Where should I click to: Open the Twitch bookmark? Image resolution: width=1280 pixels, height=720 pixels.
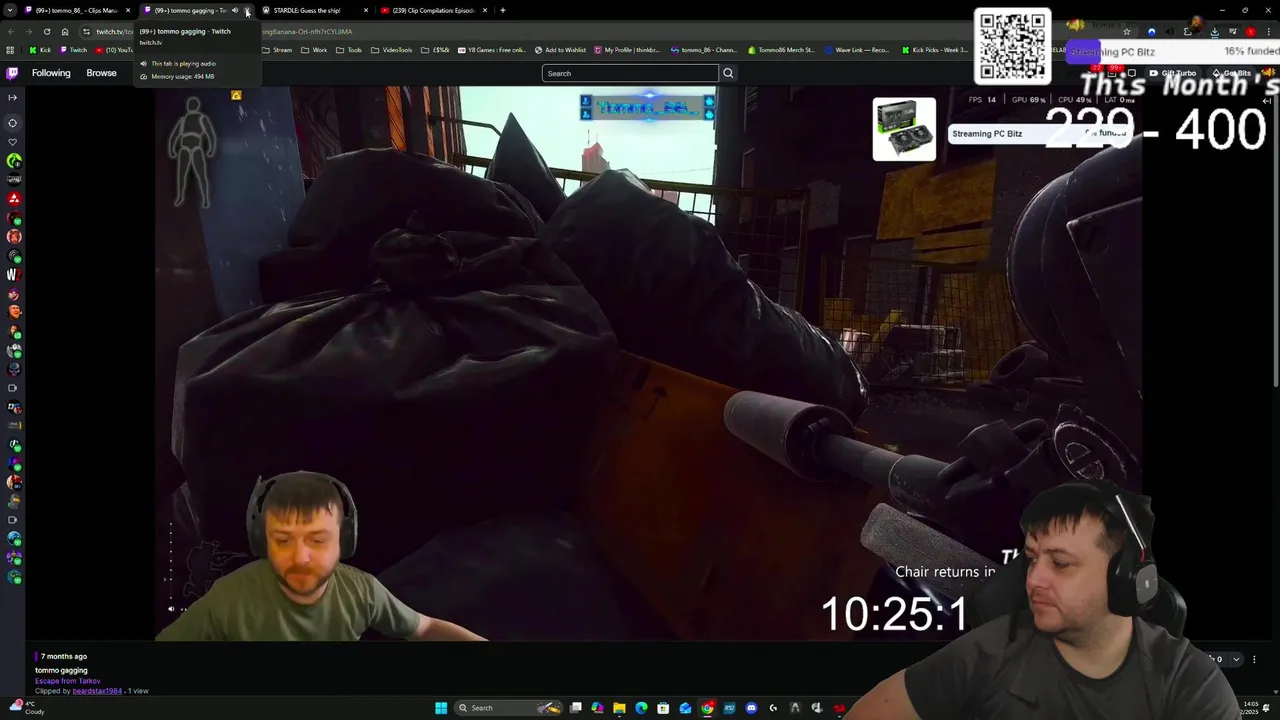[x=73, y=50]
